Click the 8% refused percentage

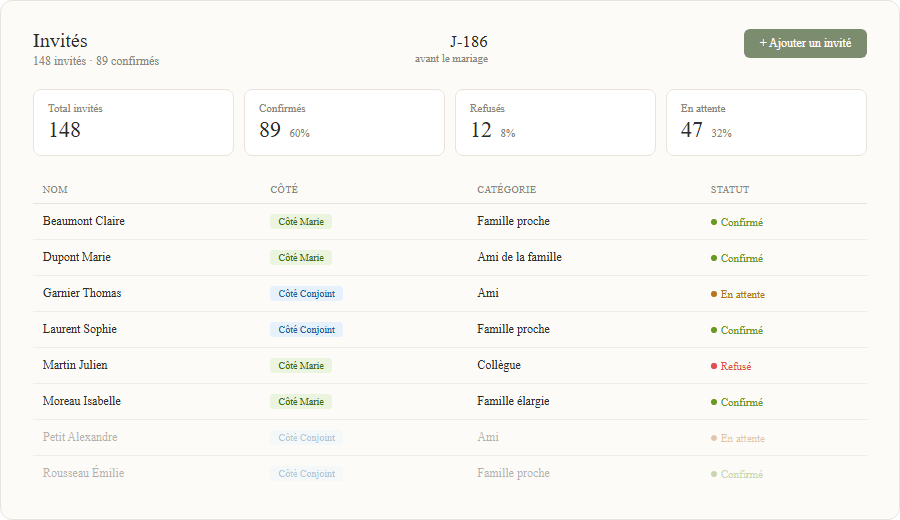(x=507, y=133)
